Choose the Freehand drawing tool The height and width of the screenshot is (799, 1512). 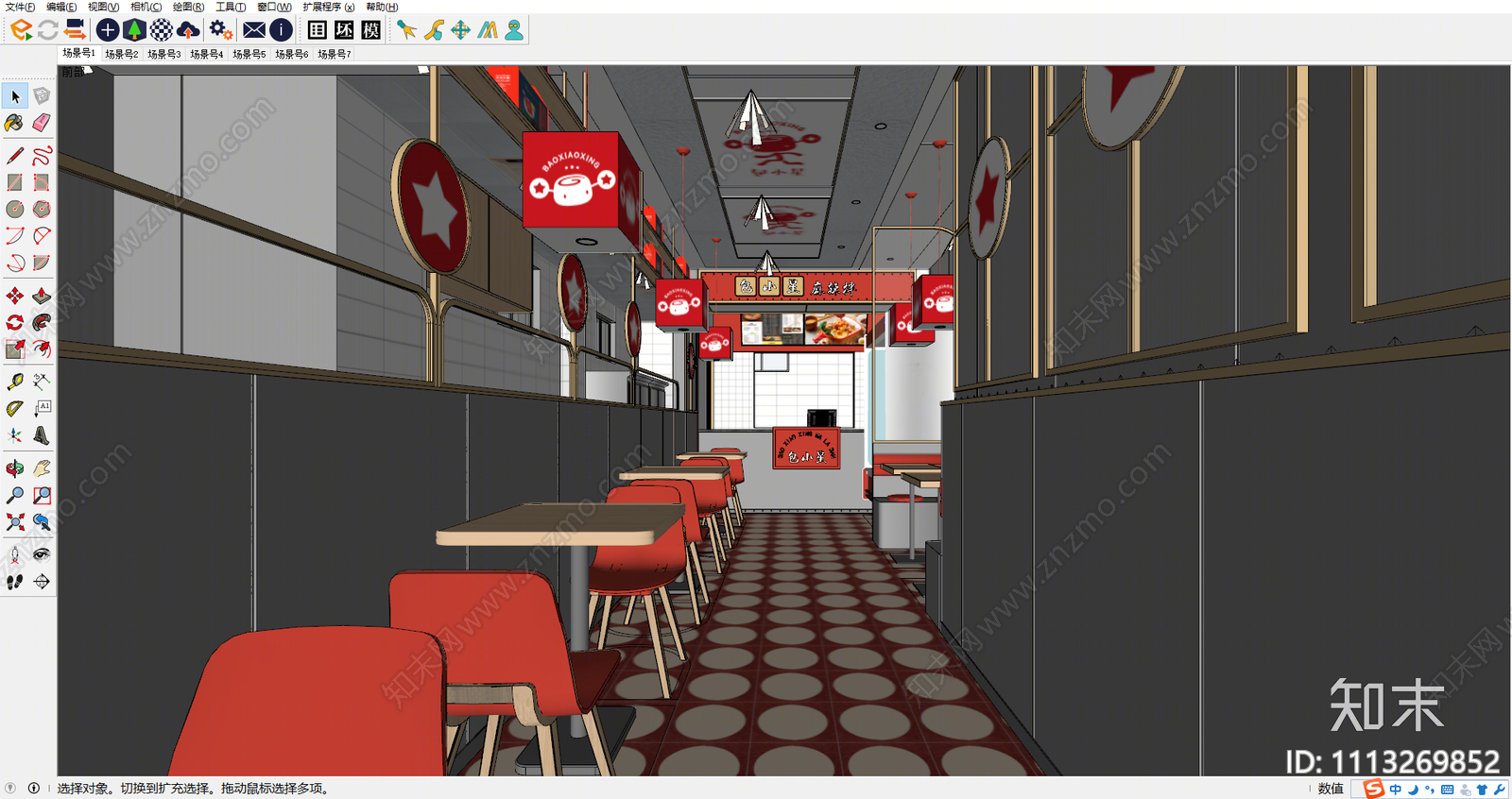tap(42, 156)
